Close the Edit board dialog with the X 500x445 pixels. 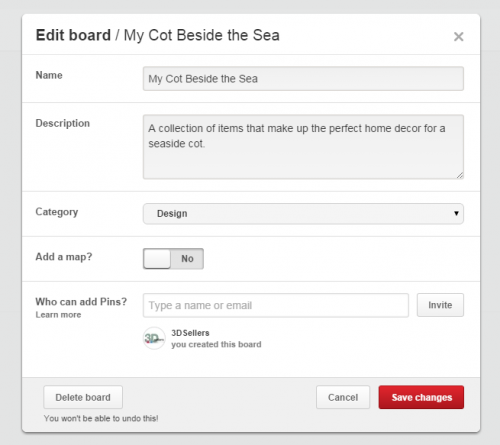(458, 37)
